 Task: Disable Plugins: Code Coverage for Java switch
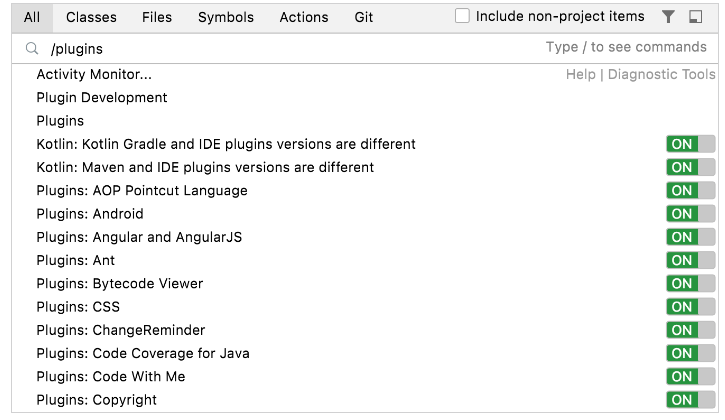[x=690, y=353]
